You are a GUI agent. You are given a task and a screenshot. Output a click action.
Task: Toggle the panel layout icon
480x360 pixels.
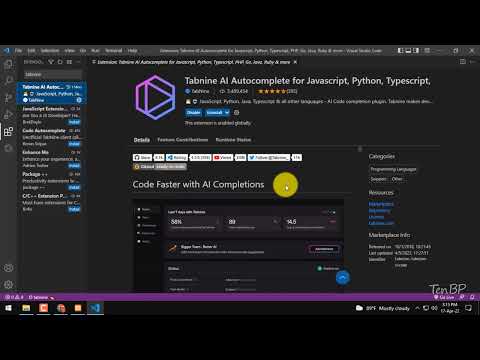(x=408, y=51)
